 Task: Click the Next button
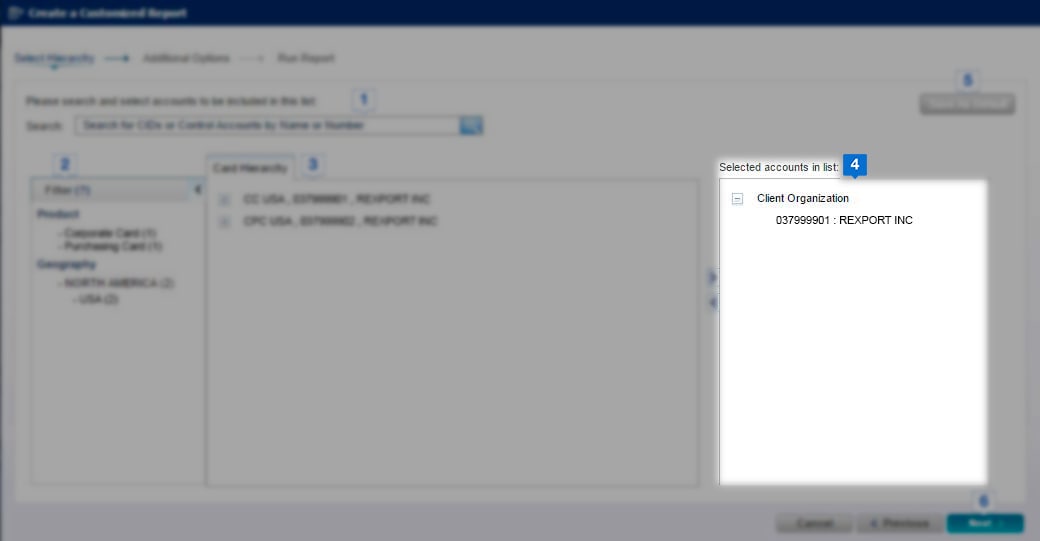coord(985,523)
